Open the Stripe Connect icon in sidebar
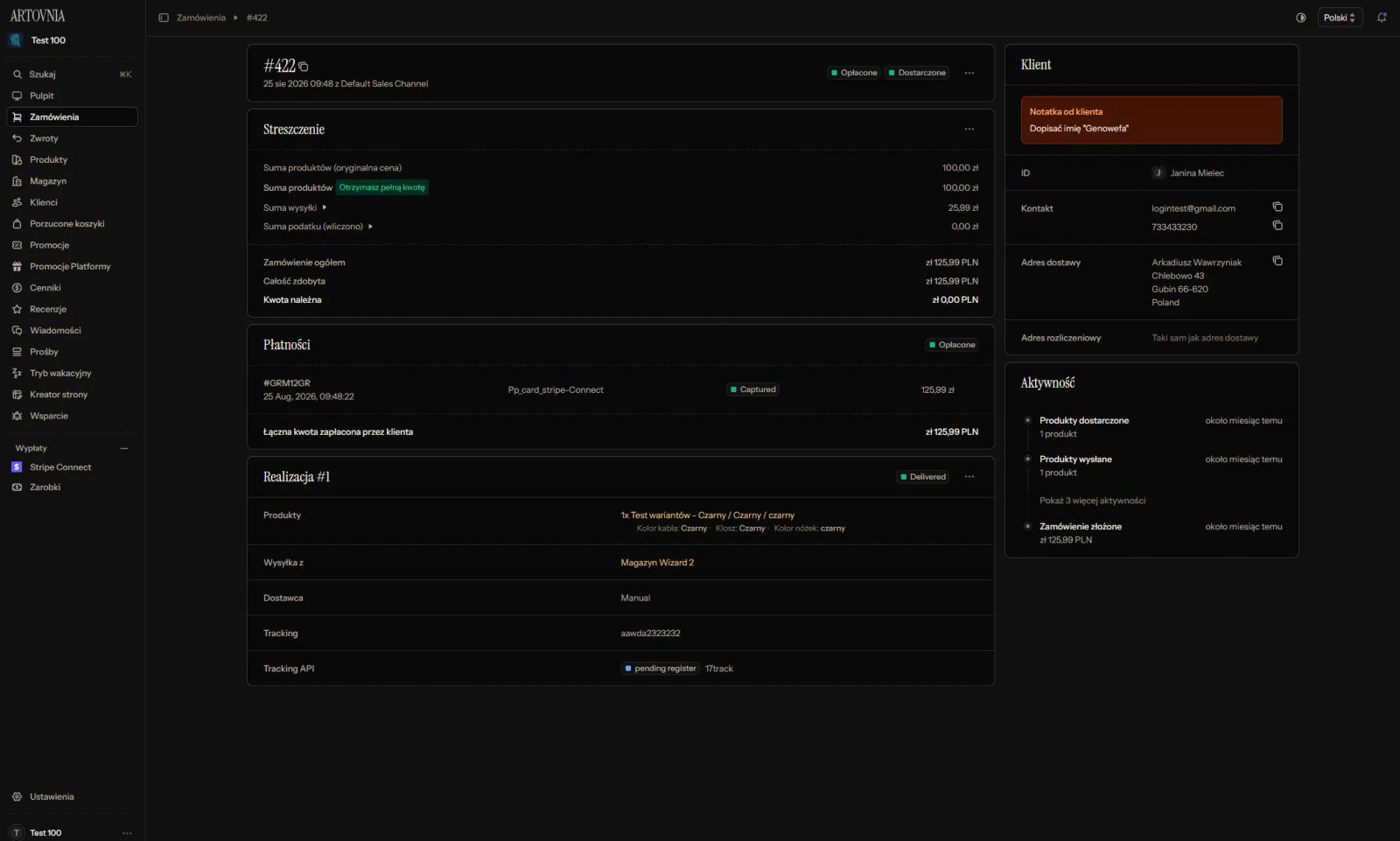 17,467
